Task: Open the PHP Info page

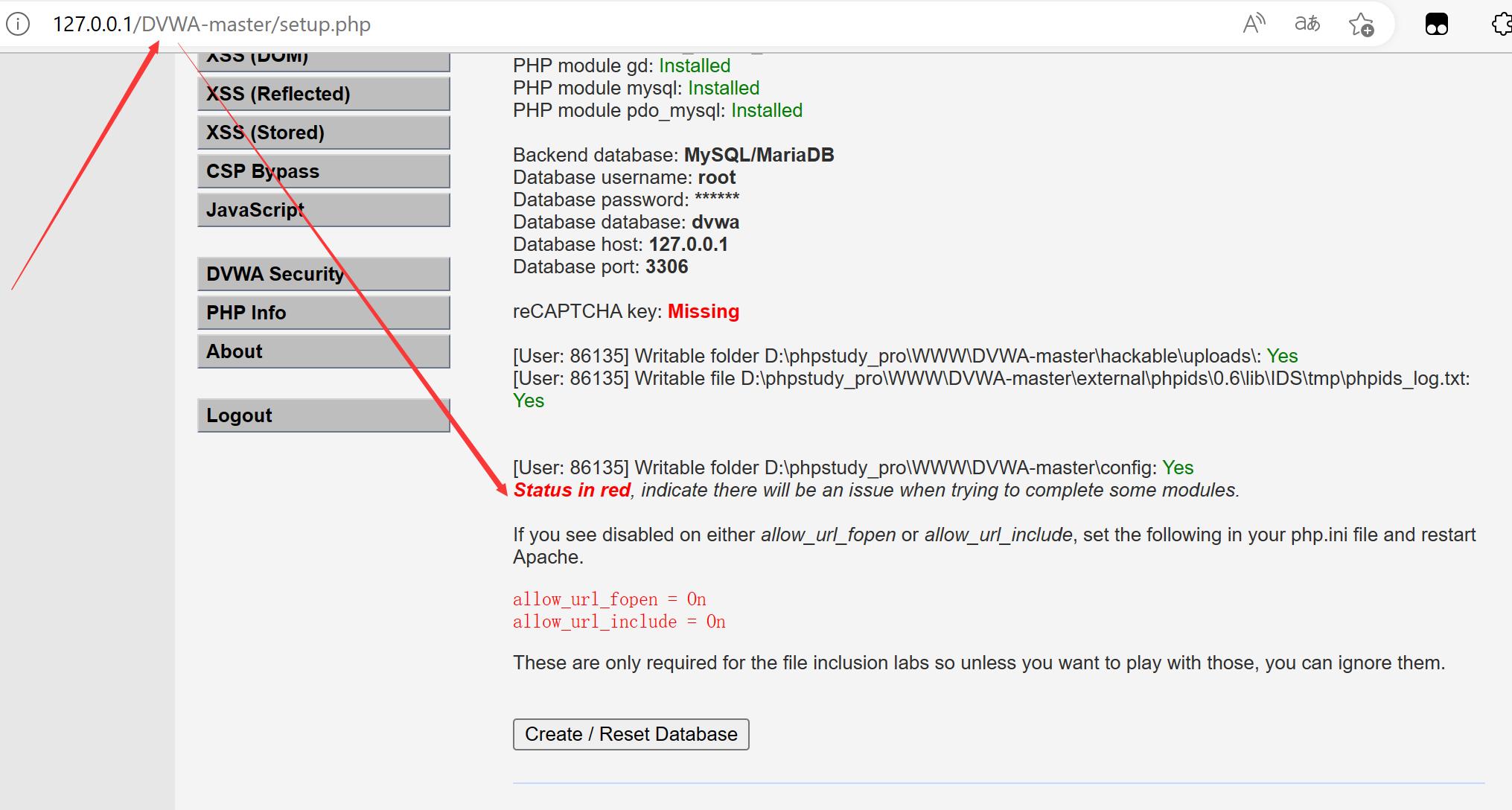Action: click(323, 313)
